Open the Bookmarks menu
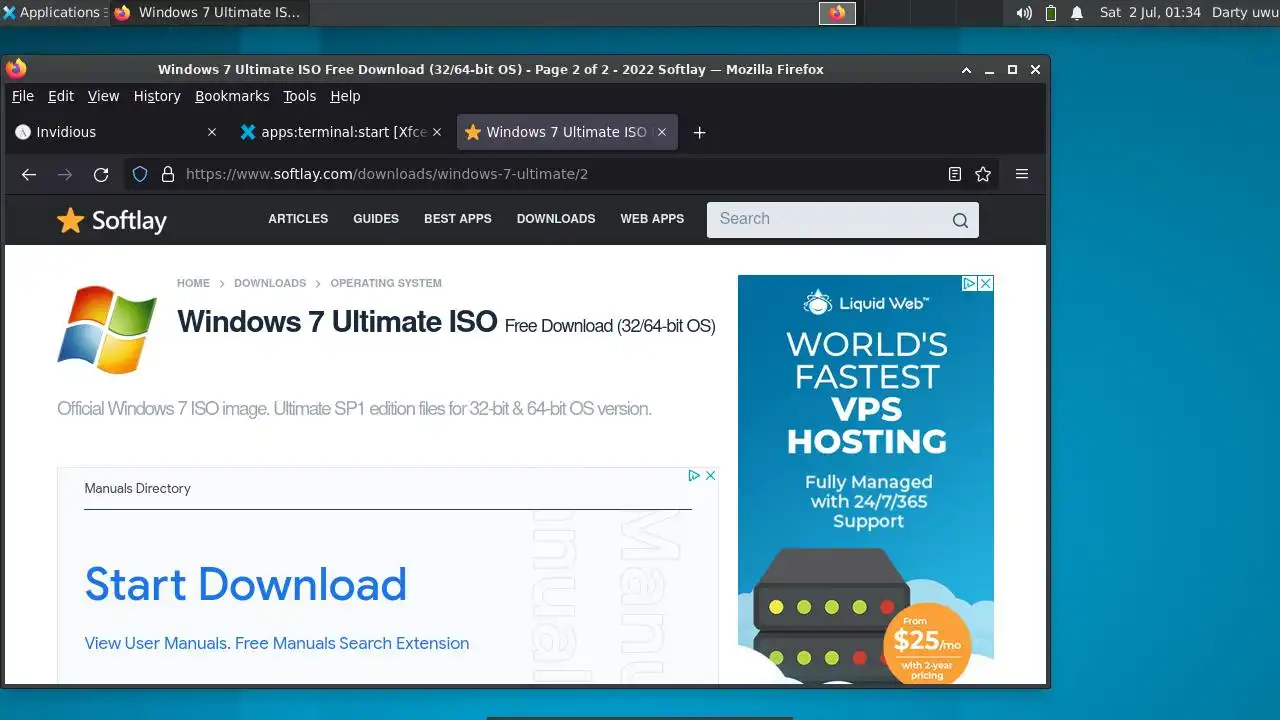 [232, 96]
